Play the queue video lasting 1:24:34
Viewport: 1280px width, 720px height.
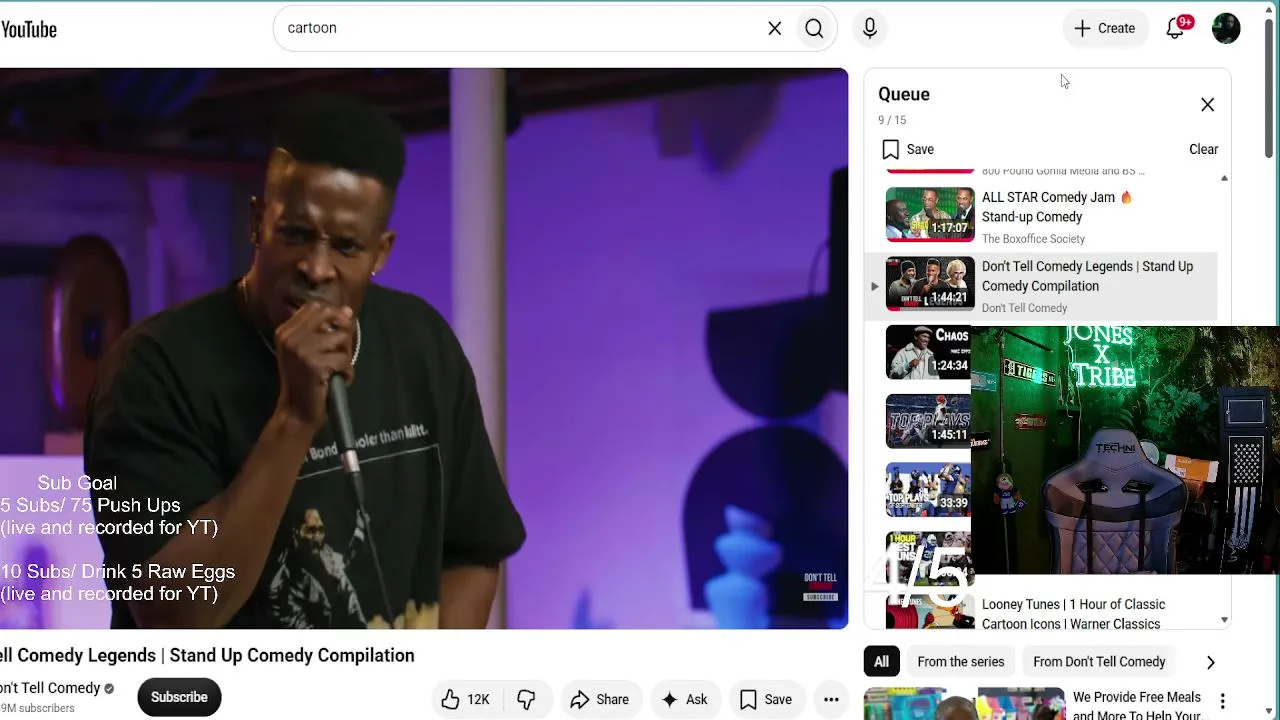927,352
